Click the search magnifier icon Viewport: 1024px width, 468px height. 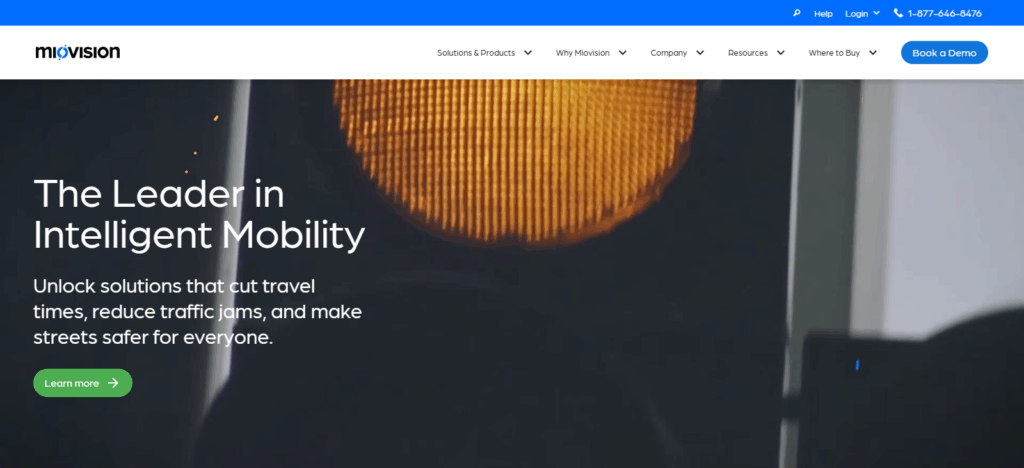coord(796,13)
